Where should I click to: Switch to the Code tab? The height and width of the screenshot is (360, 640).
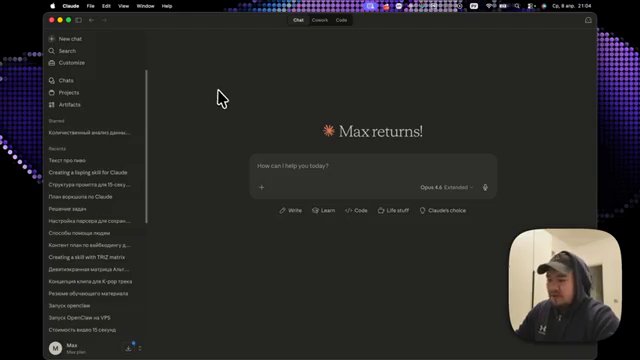341,20
